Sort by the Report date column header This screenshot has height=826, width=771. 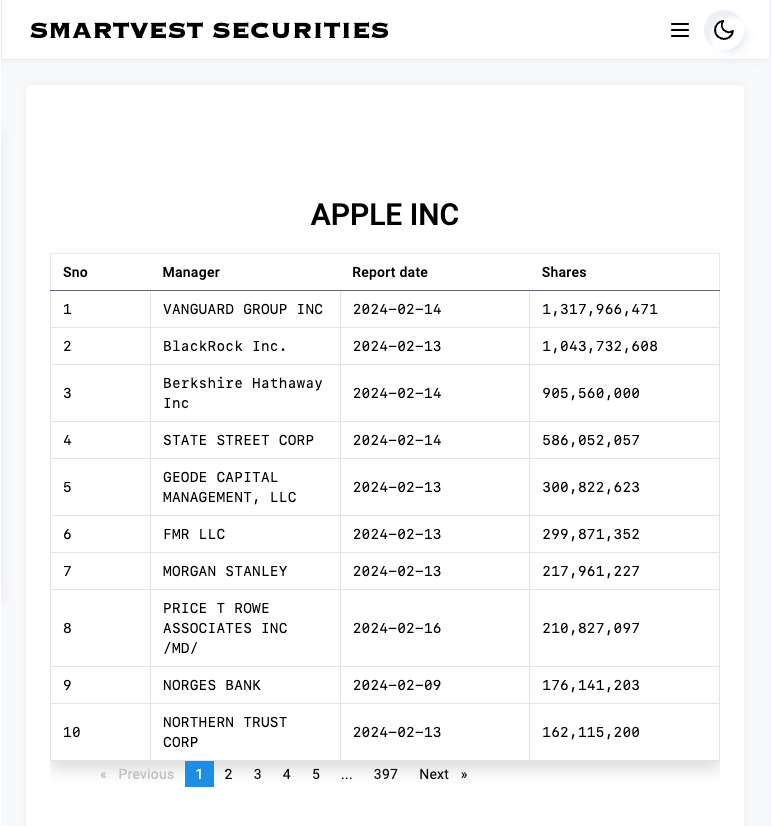tap(389, 272)
